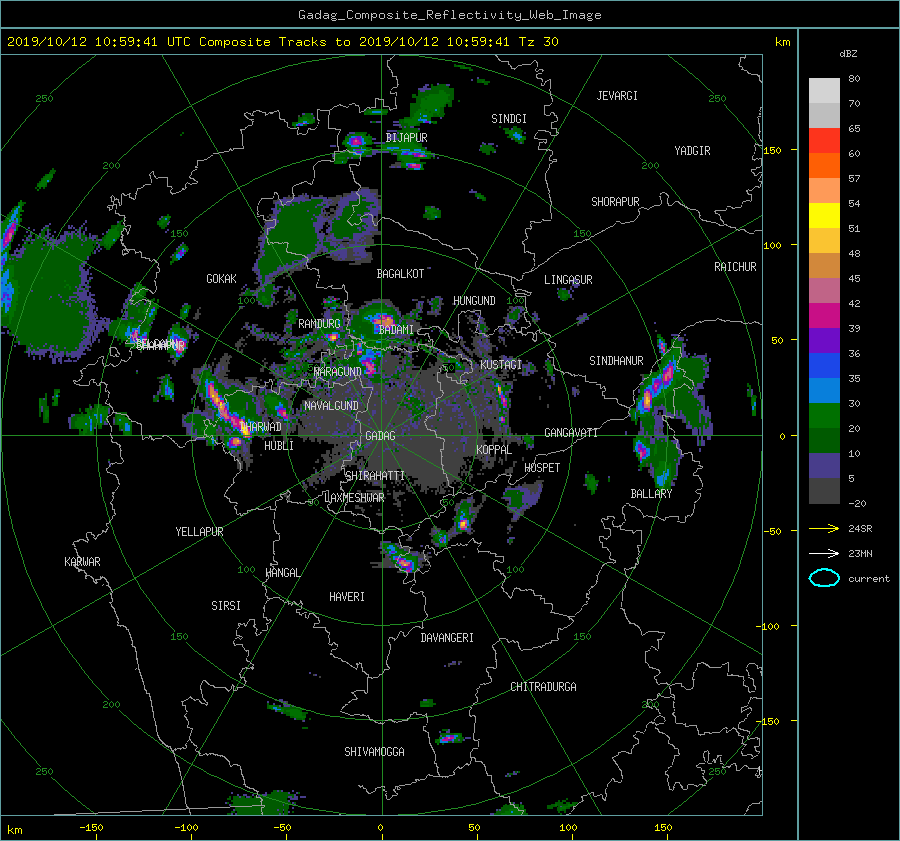This screenshot has height=841, width=900.
Task: Click the HANGAL city label
Action: tap(282, 573)
